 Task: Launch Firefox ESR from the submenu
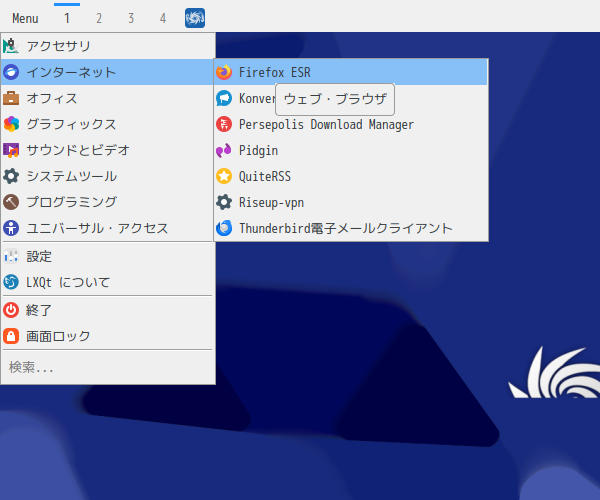pyautogui.click(x=351, y=72)
